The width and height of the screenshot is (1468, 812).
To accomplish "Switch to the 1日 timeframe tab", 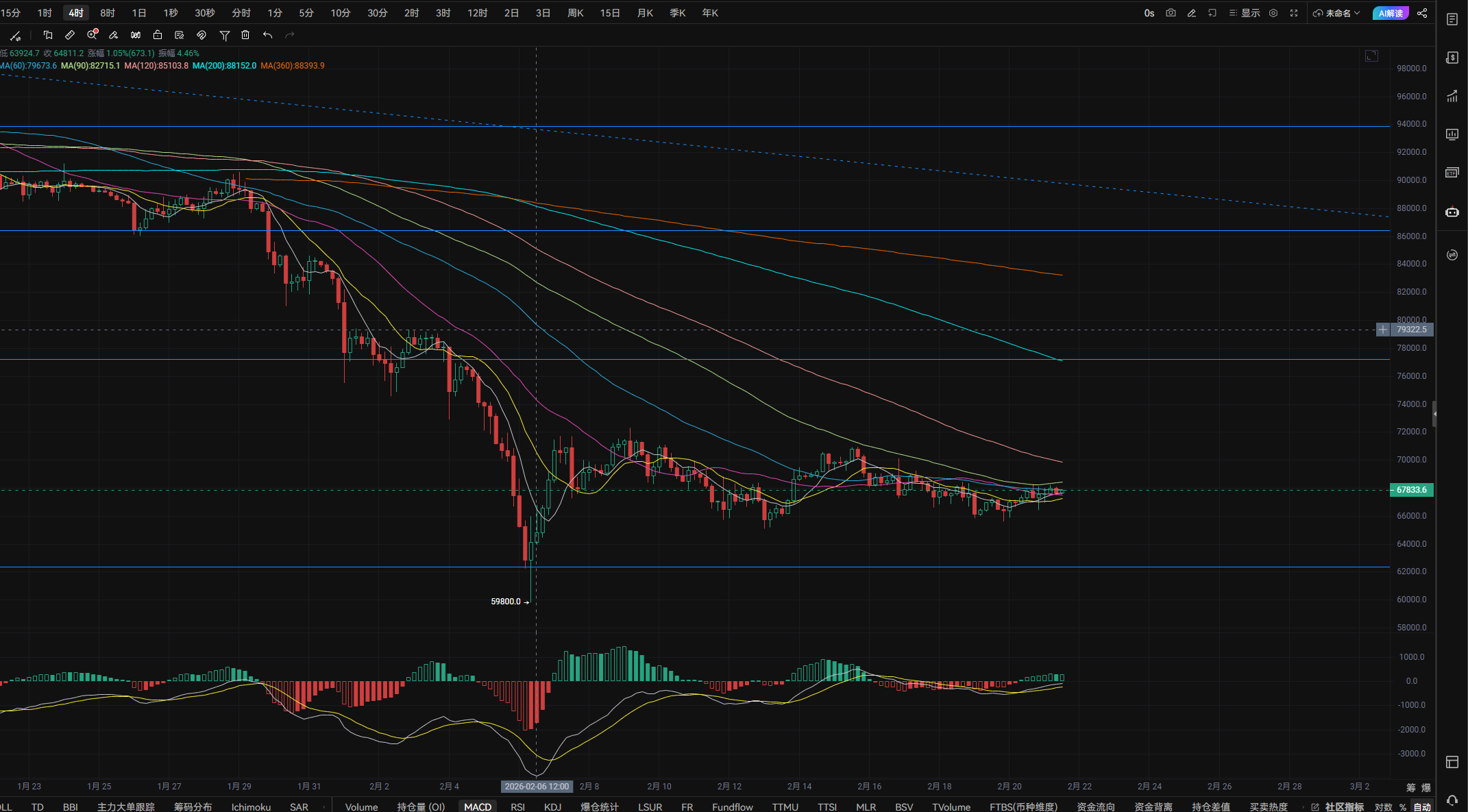I will click(x=139, y=13).
